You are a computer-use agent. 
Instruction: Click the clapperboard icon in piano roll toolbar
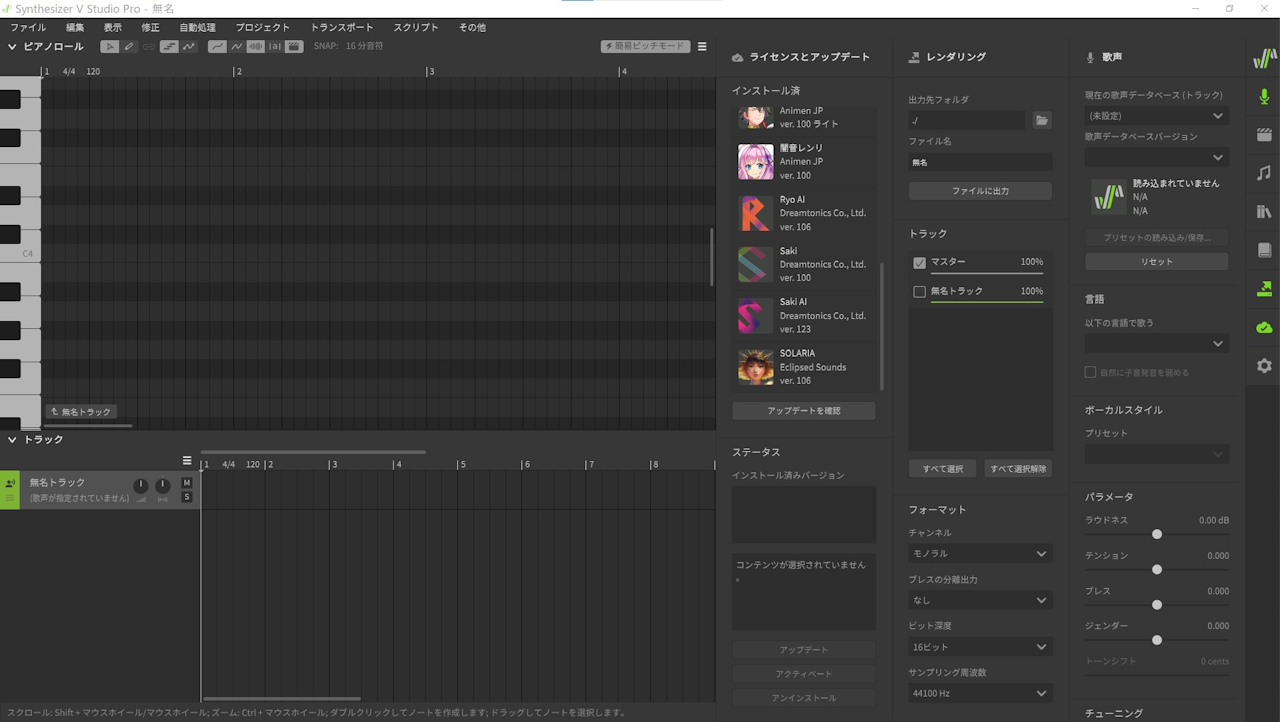[294, 46]
